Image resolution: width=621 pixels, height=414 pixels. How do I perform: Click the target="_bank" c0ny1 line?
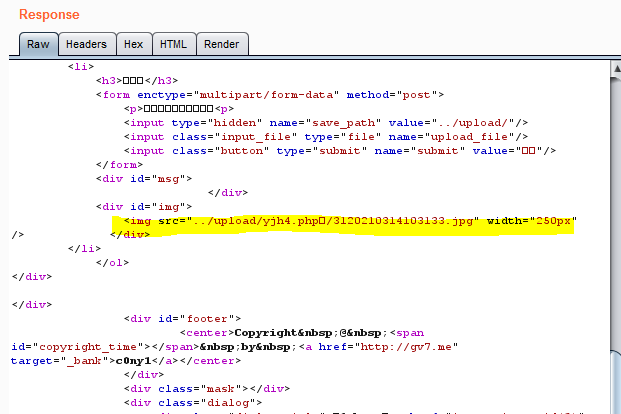pyautogui.click(x=126, y=361)
